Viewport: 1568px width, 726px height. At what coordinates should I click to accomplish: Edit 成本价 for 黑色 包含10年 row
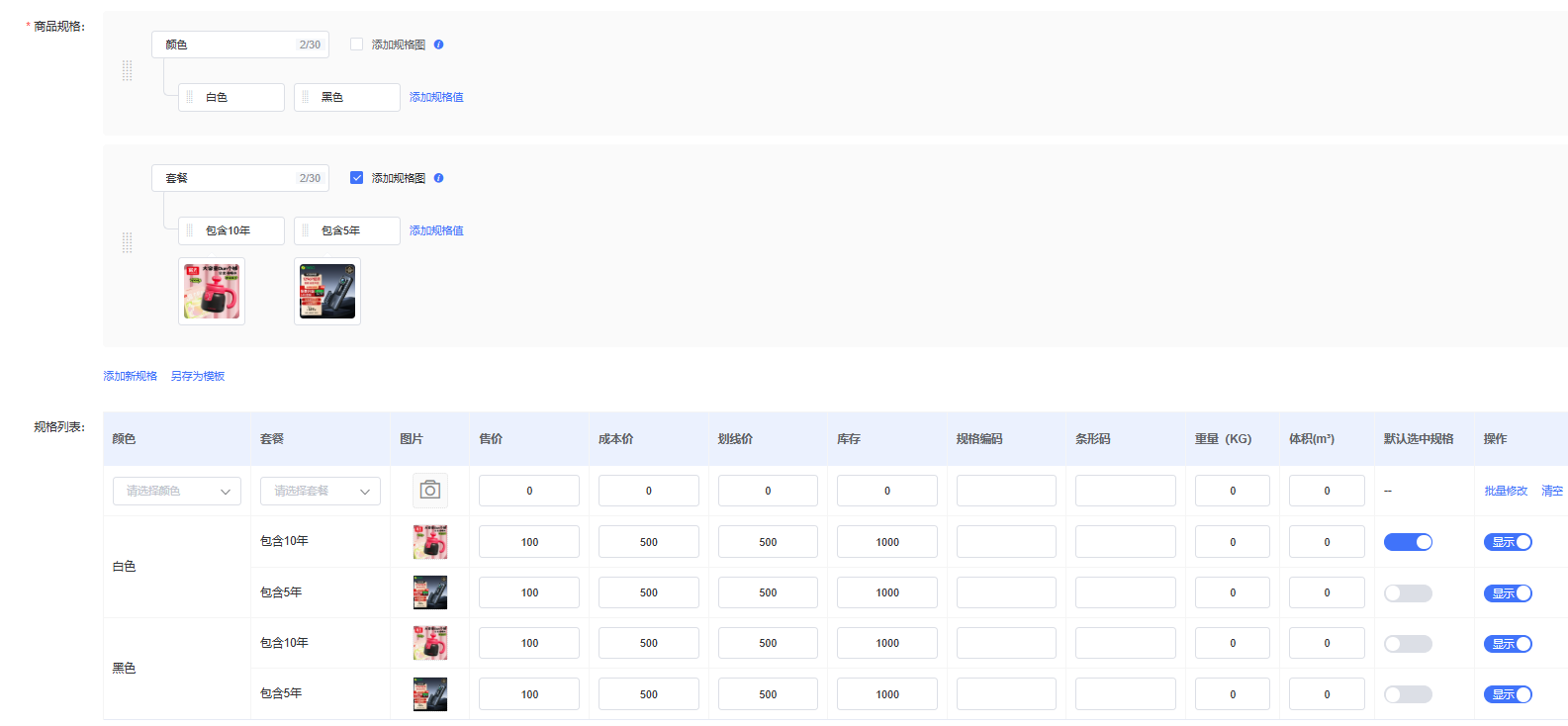649,643
